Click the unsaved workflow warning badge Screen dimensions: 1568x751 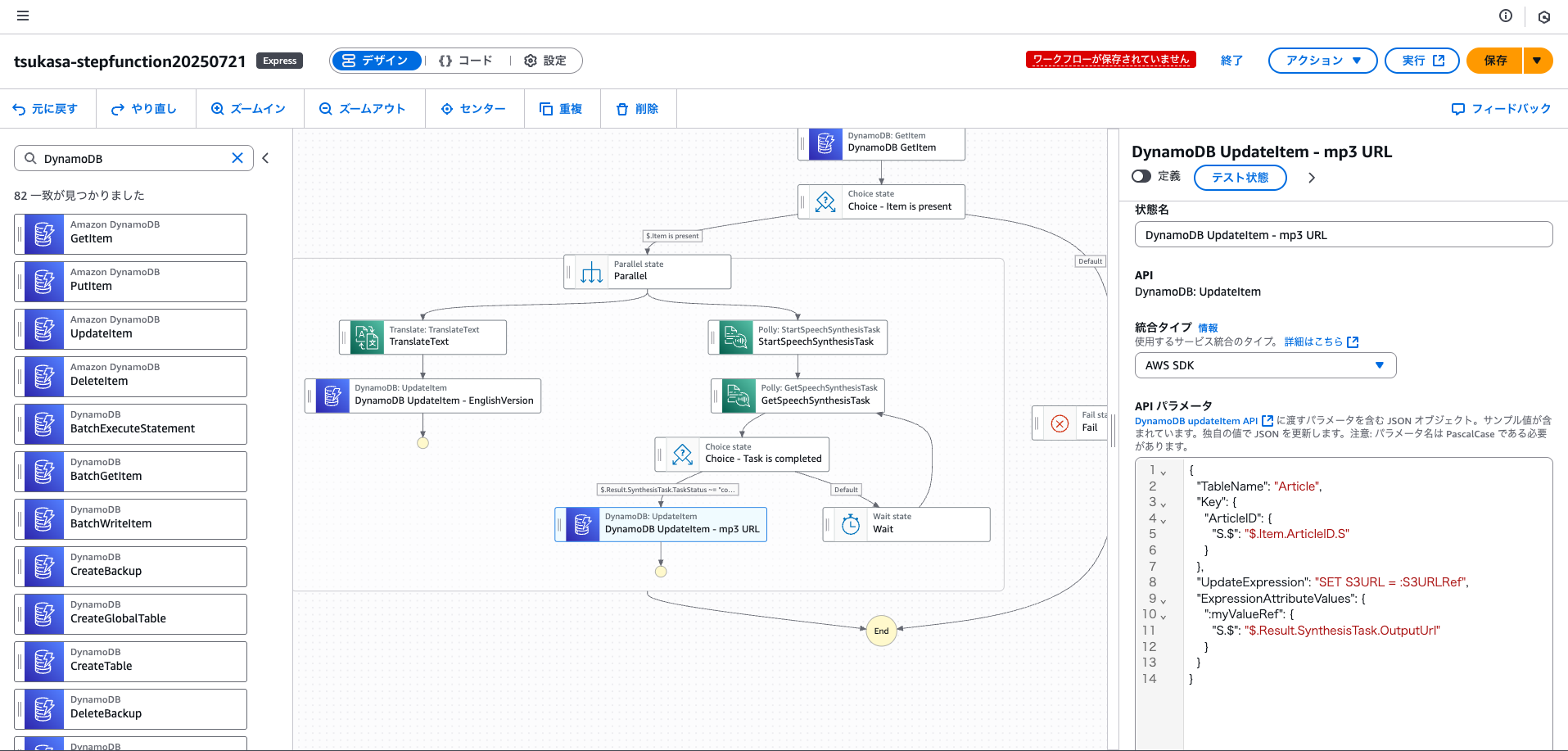click(x=1111, y=59)
